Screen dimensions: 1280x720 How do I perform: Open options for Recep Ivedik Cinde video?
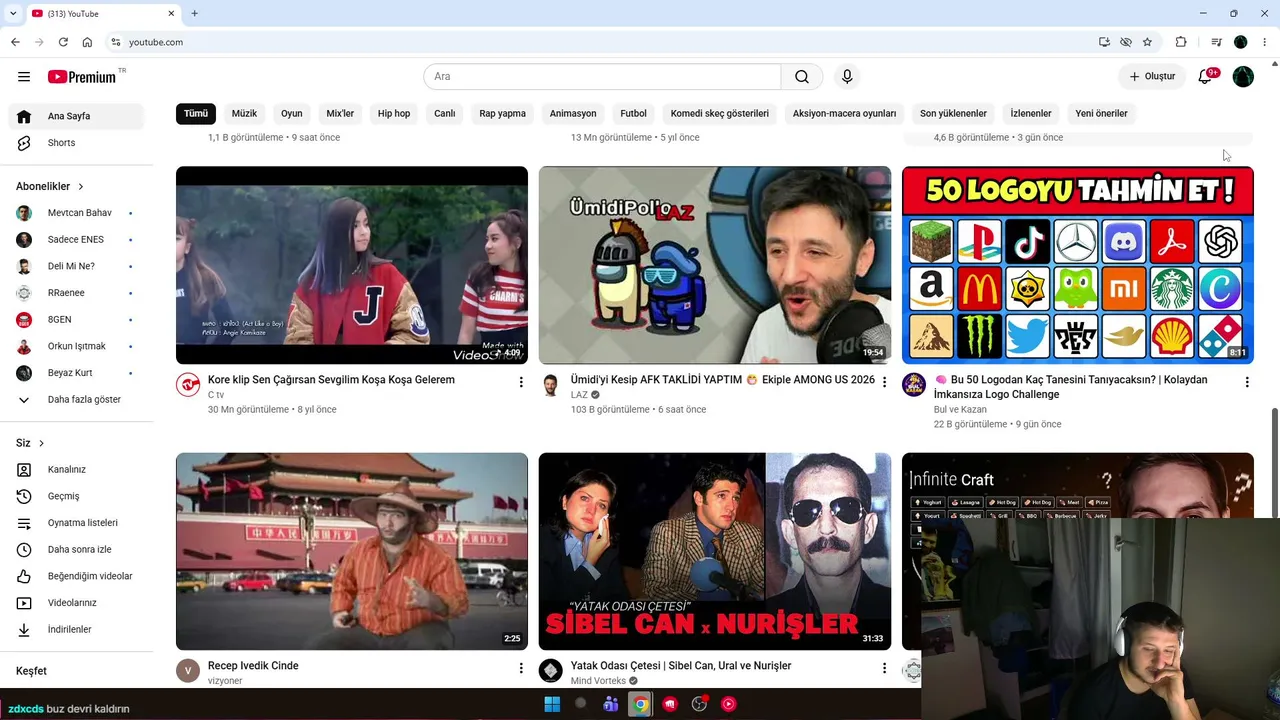point(520,668)
